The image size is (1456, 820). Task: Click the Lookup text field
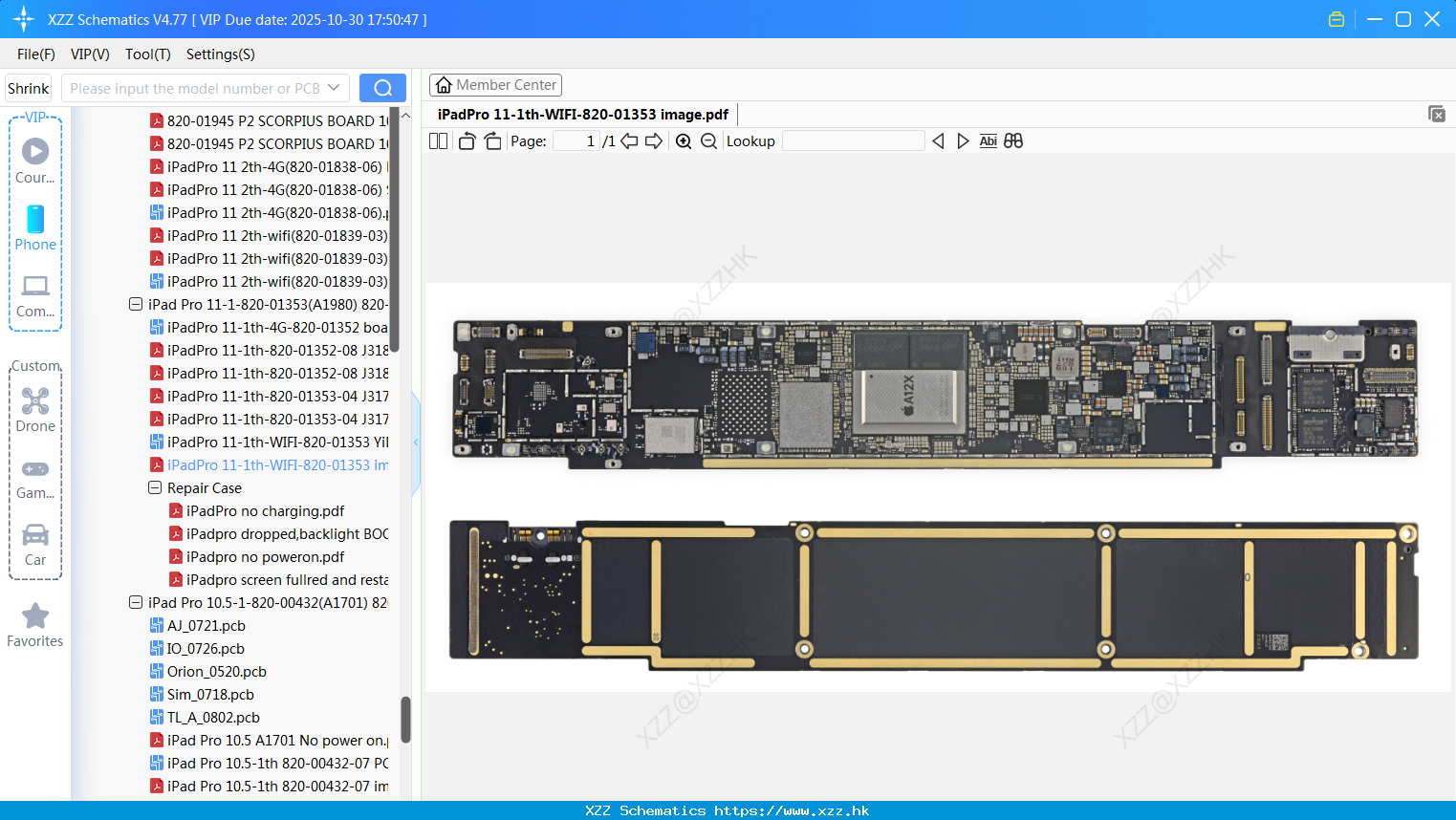(853, 141)
